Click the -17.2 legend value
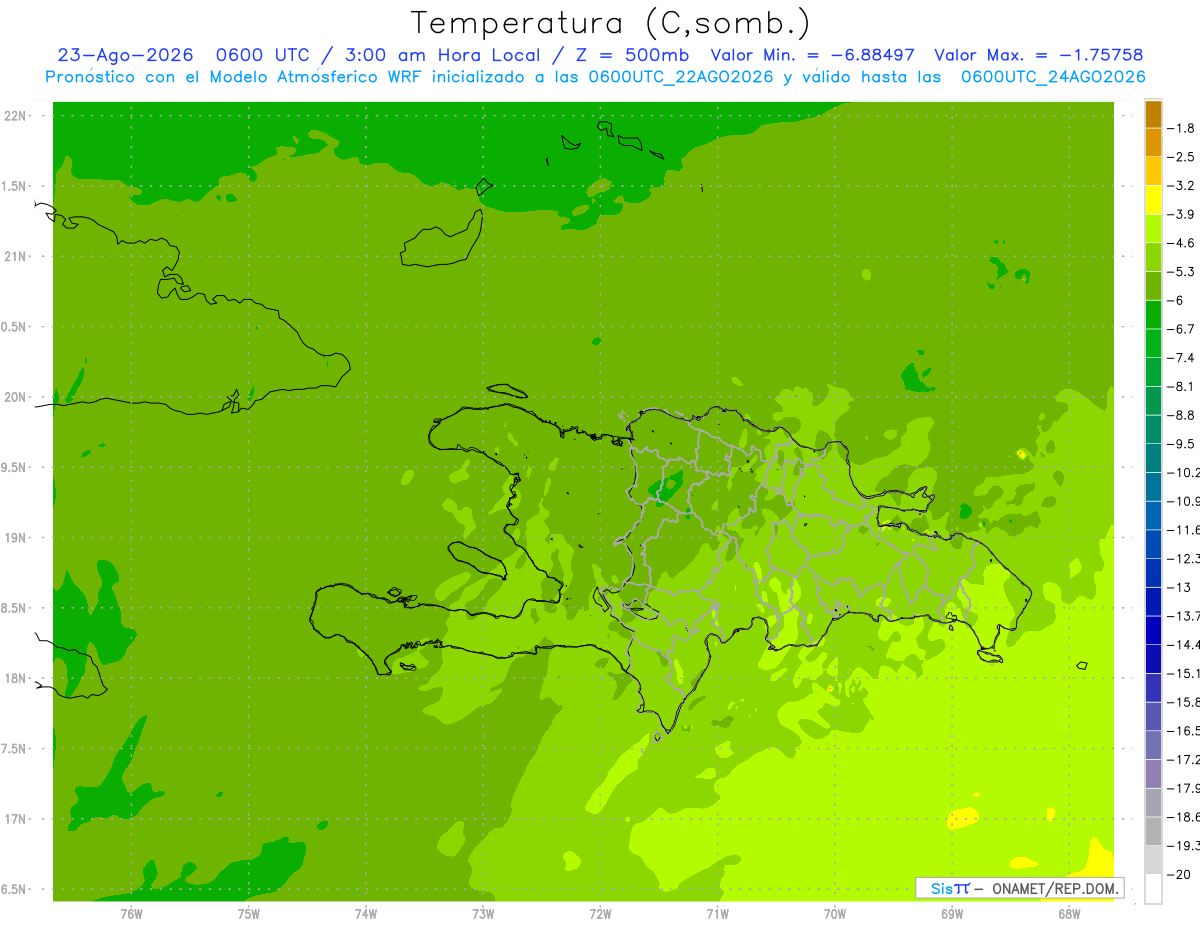The width and height of the screenshot is (1200, 927). tap(1183, 760)
